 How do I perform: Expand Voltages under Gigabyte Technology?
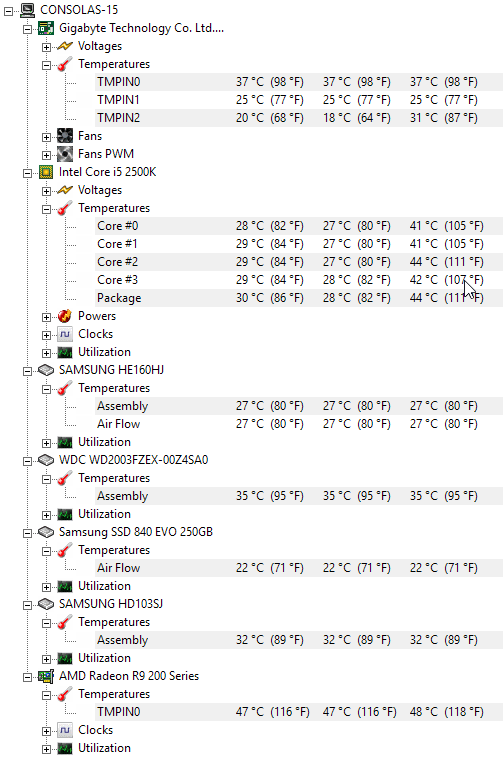[x=46, y=47]
